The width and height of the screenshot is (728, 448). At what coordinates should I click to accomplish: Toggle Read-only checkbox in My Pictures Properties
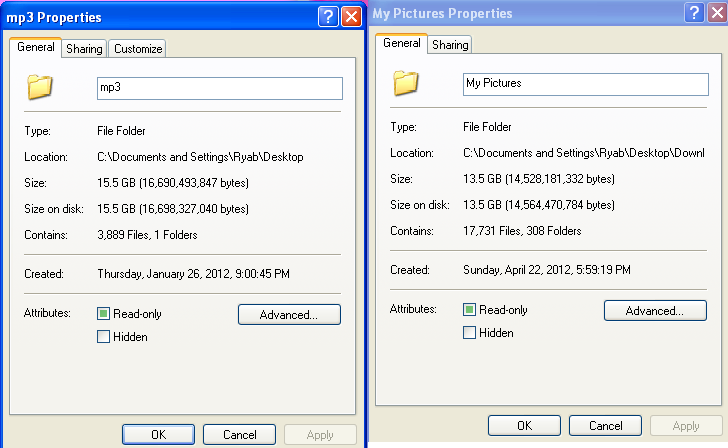tap(470, 310)
